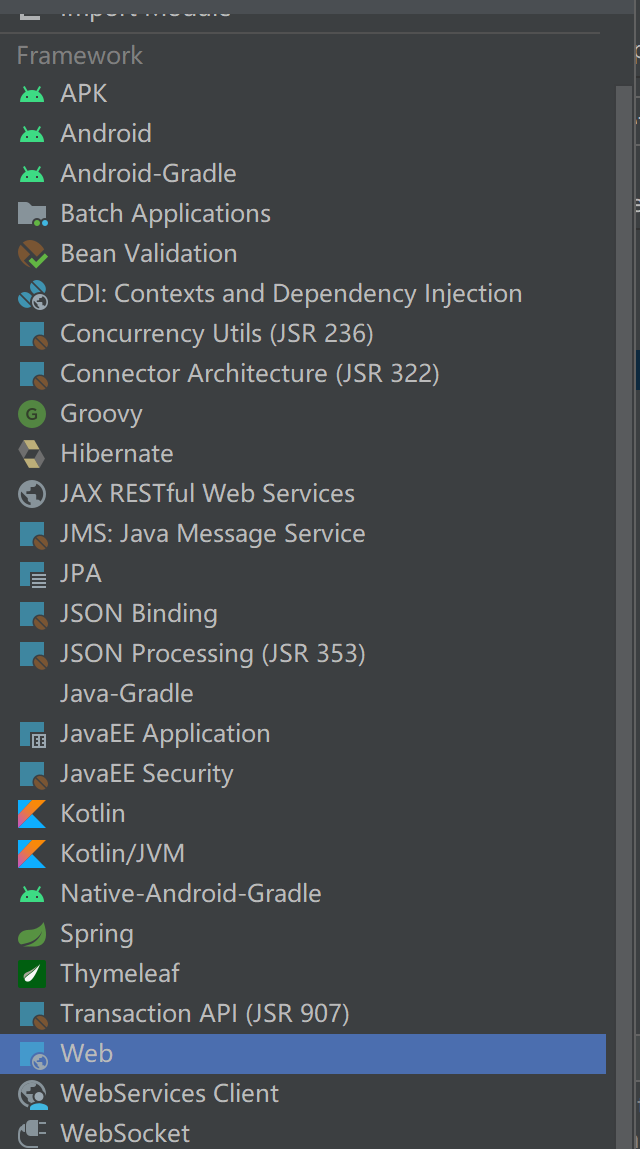Image resolution: width=640 pixels, height=1149 pixels.
Task: Choose the Spring framework
Action: pyautogui.click(x=303, y=934)
